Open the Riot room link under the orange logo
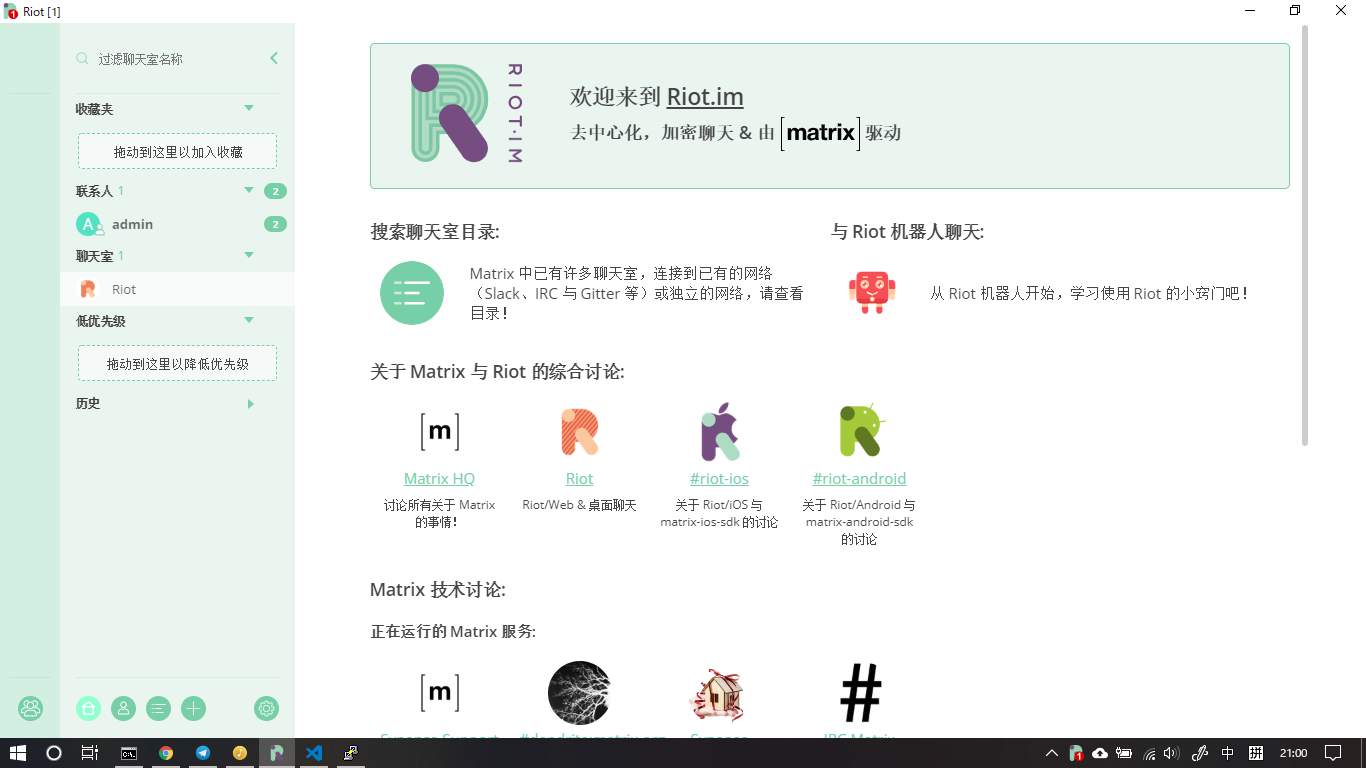 click(x=579, y=479)
